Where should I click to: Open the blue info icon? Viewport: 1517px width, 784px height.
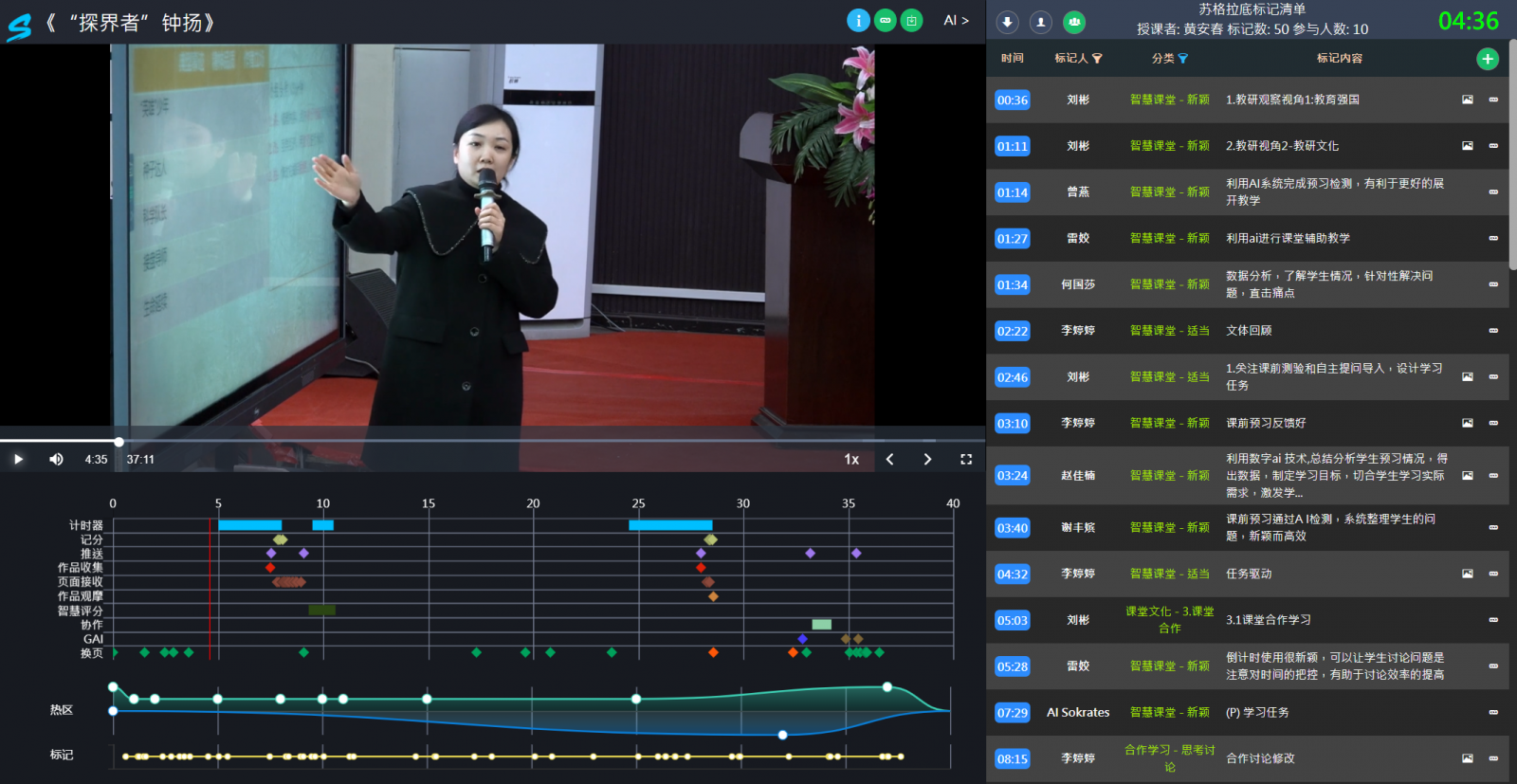(858, 21)
